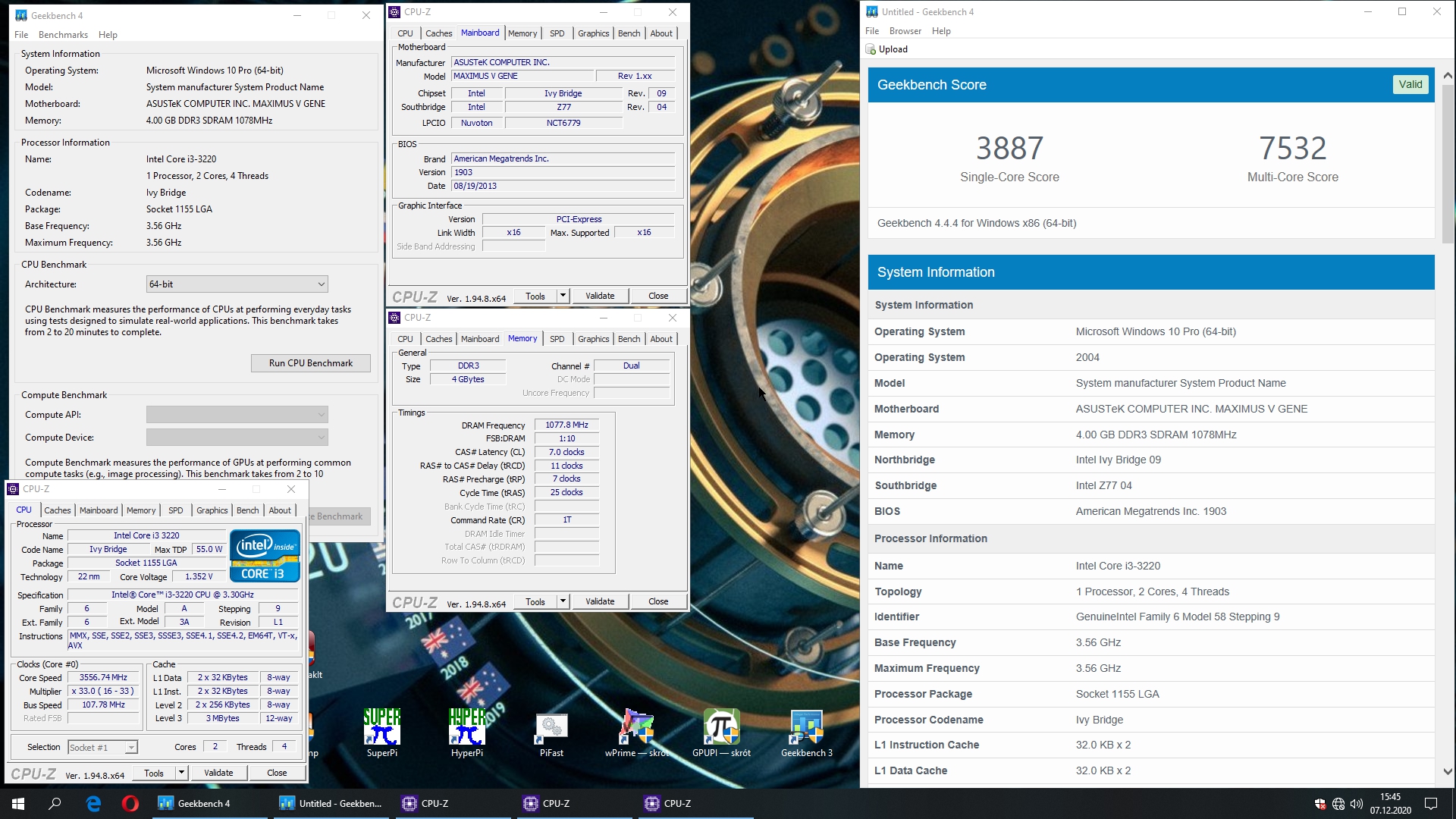
Task: Click the Core Voltage value 1.352 V
Action: pyautogui.click(x=199, y=577)
